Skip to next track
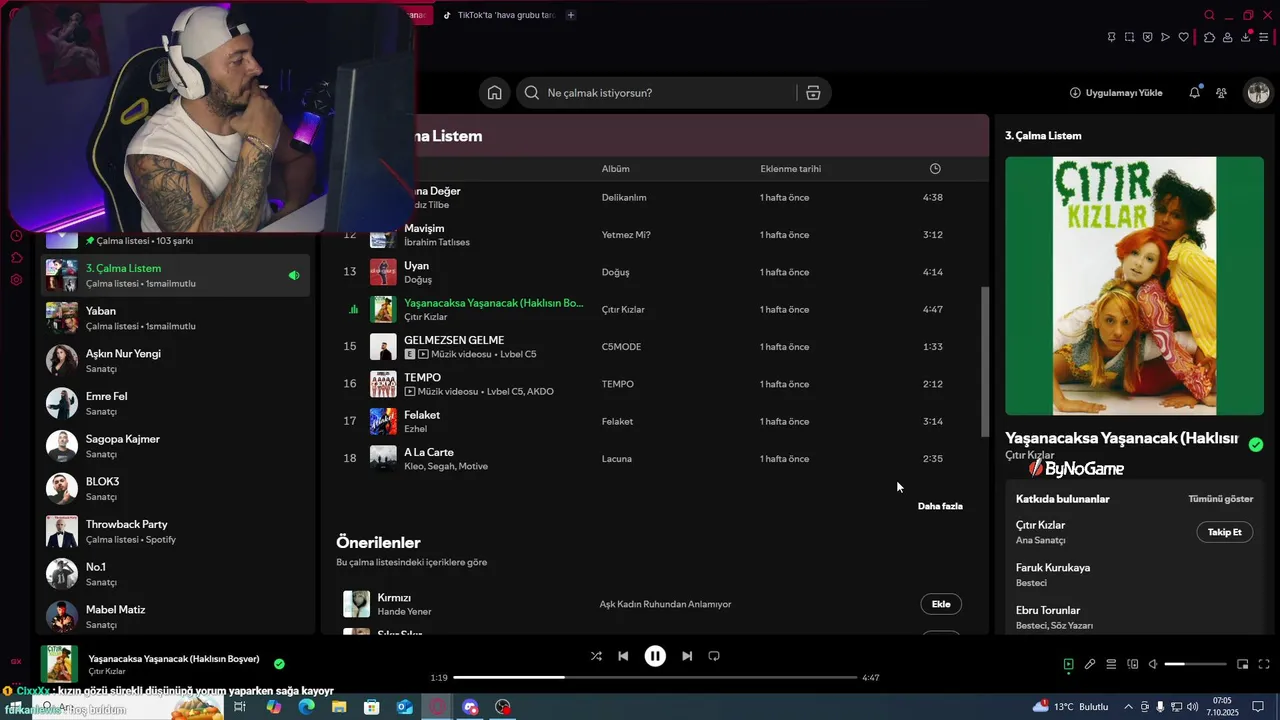Screen dimensions: 1280x720 [687, 656]
